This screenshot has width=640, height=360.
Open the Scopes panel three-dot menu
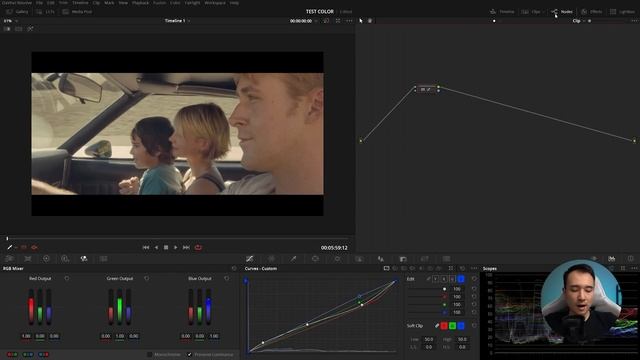point(634,268)
